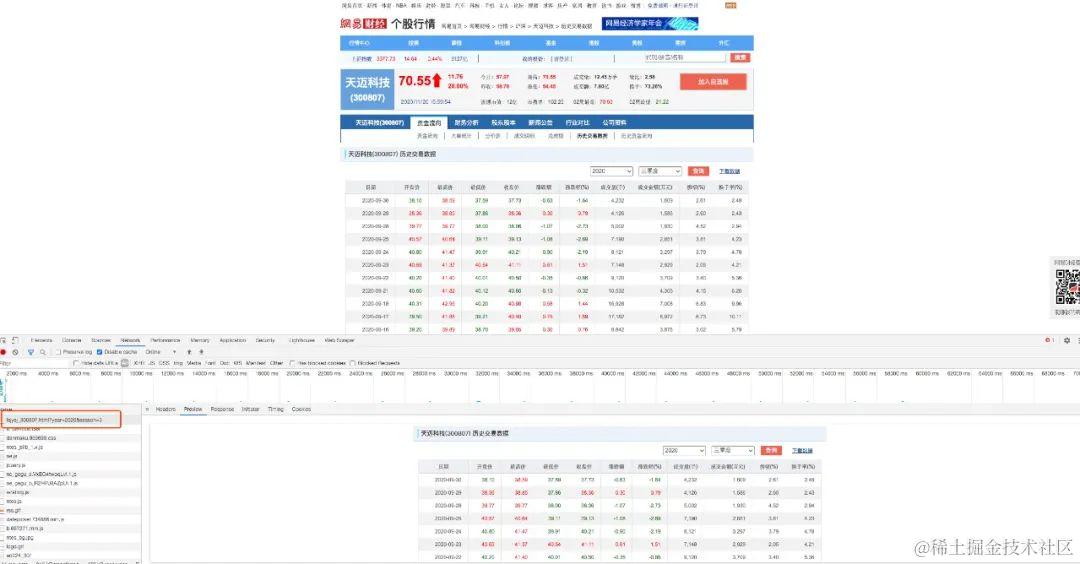Click the red error count indicator
The height and width of the screenshot is (564, 1080).
pyautogui.click(x=1049, y=340)
